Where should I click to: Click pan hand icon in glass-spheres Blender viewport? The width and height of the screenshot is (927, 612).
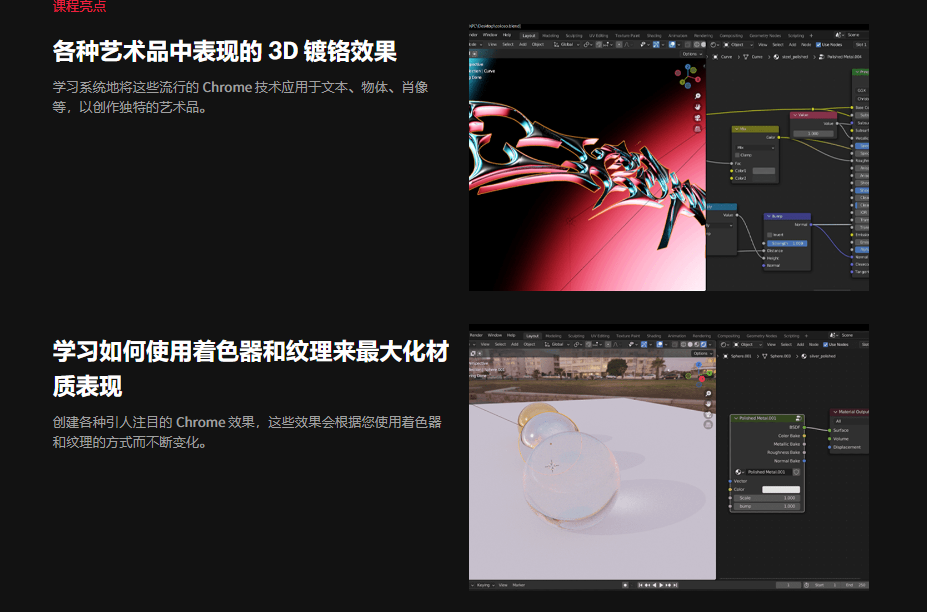(708, 404)
